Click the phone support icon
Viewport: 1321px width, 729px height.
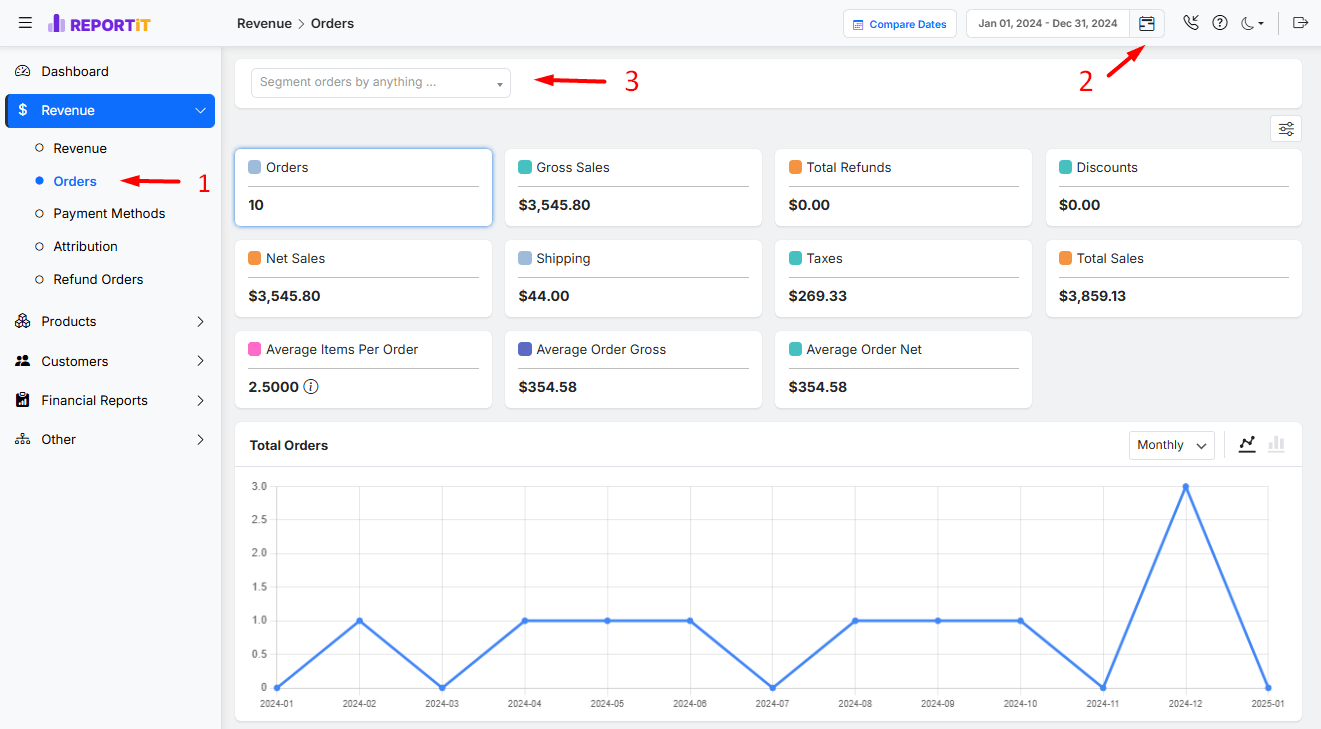pyautogui.click(x=1190, y=21)
